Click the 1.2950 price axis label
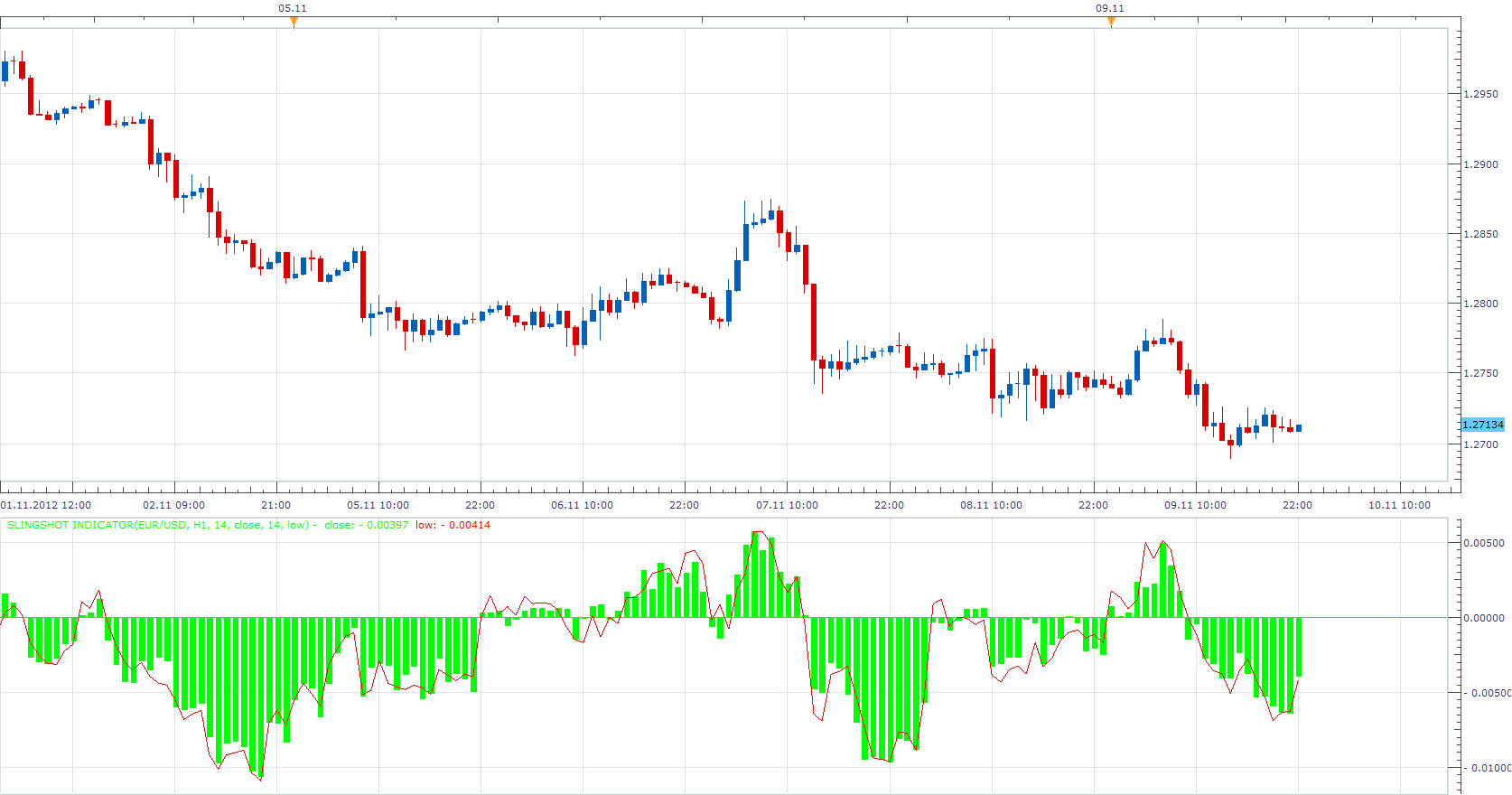Image resolution: width=1512 pixels, height=795 pixels. coord(1480,94)
